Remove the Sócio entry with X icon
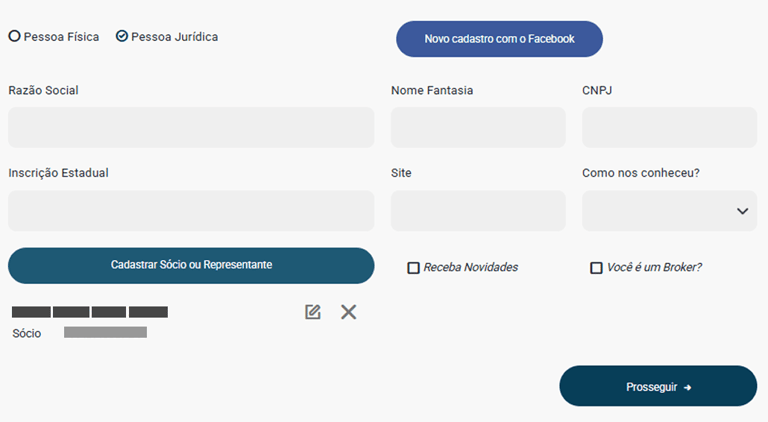The height and width of the screenshot is (422, 768). point(348,312)
